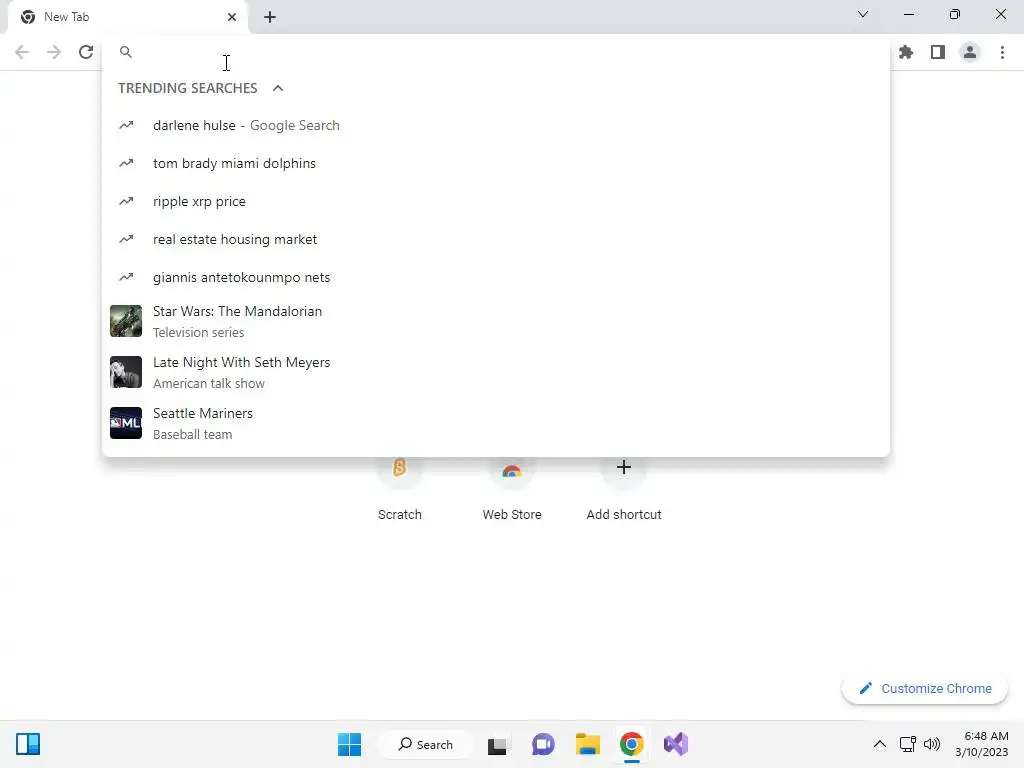Open Task View on the taskbar
This screenshot has width=1024, height=768.
pyautogui.click(x=498, y=744)
